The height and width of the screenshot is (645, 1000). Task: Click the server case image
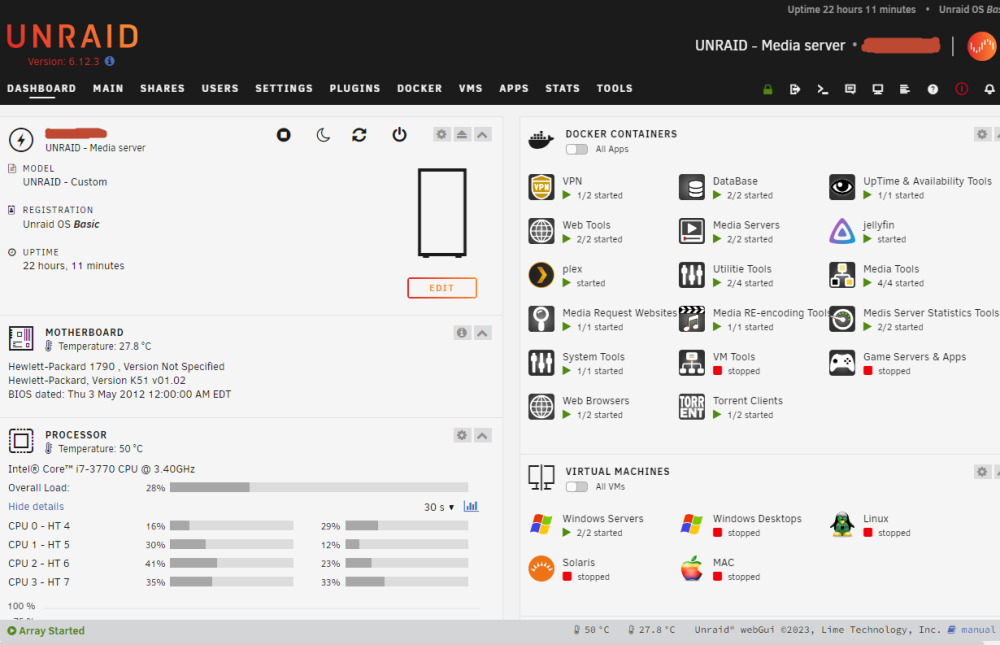[x=442, y=212]
